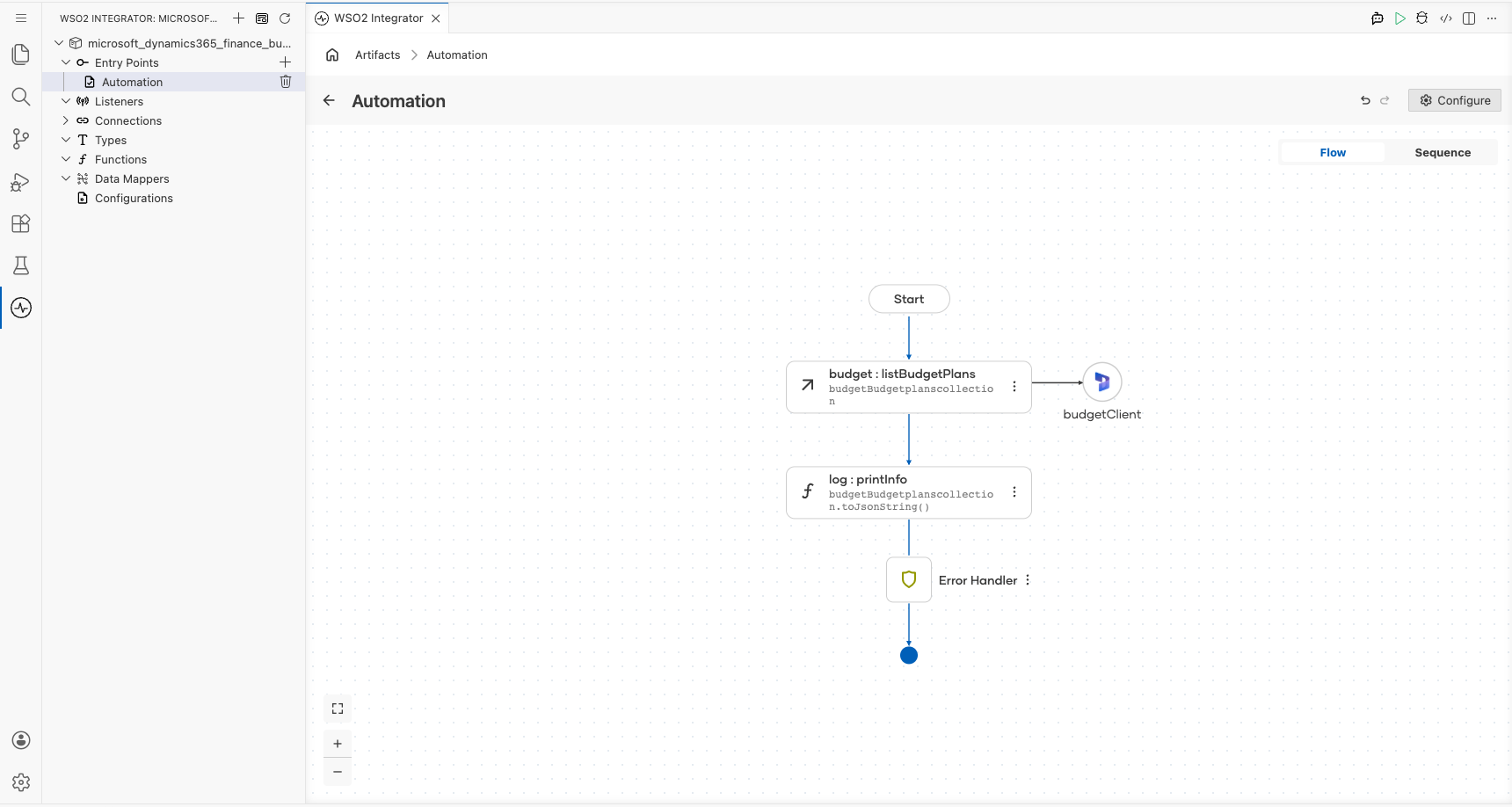The image size is (1512, 807).
Task: Add new artifact via plus in panel header
Action: [x=238, y=18]
